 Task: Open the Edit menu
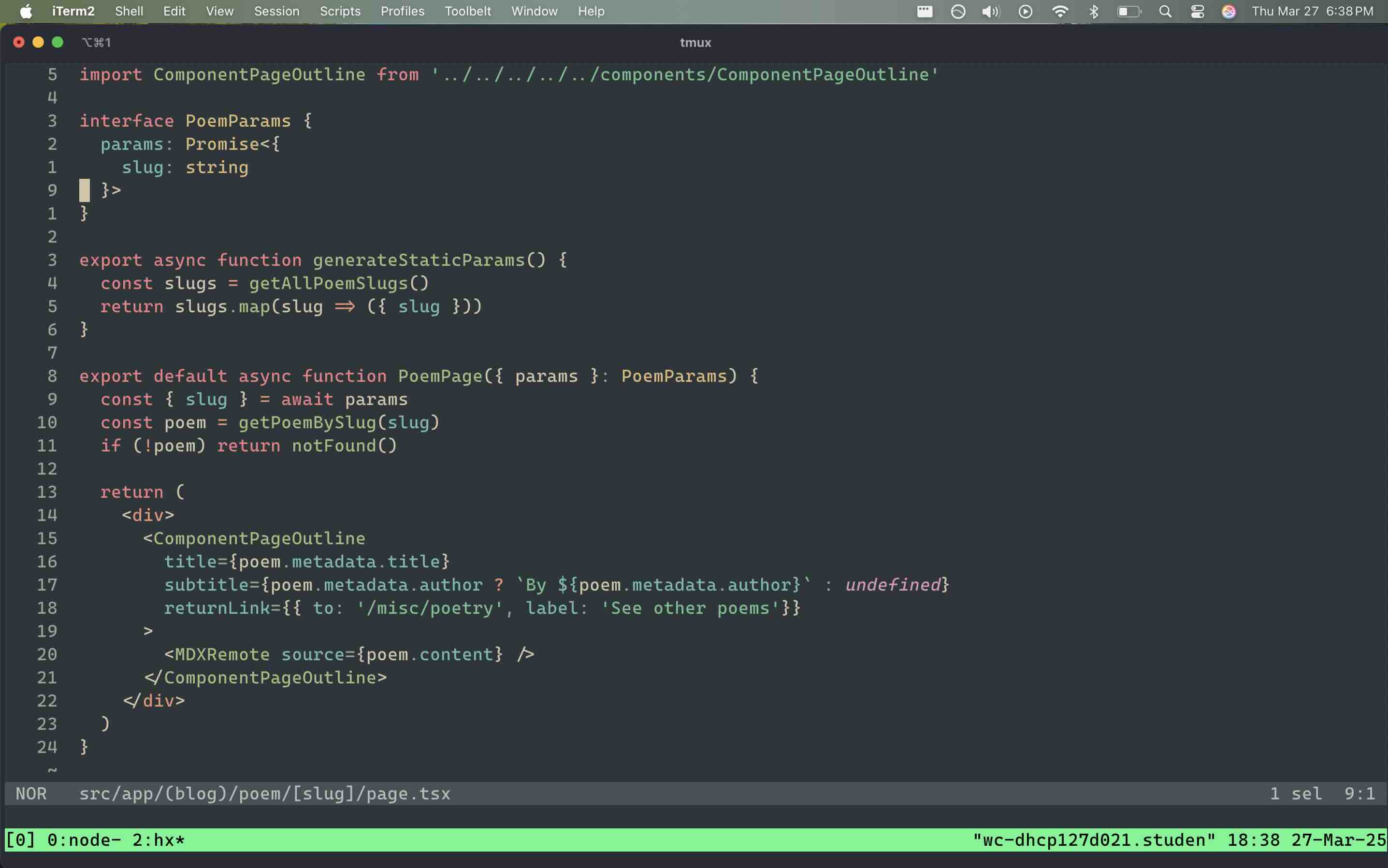pyautogui.click(x=174, y=12)
